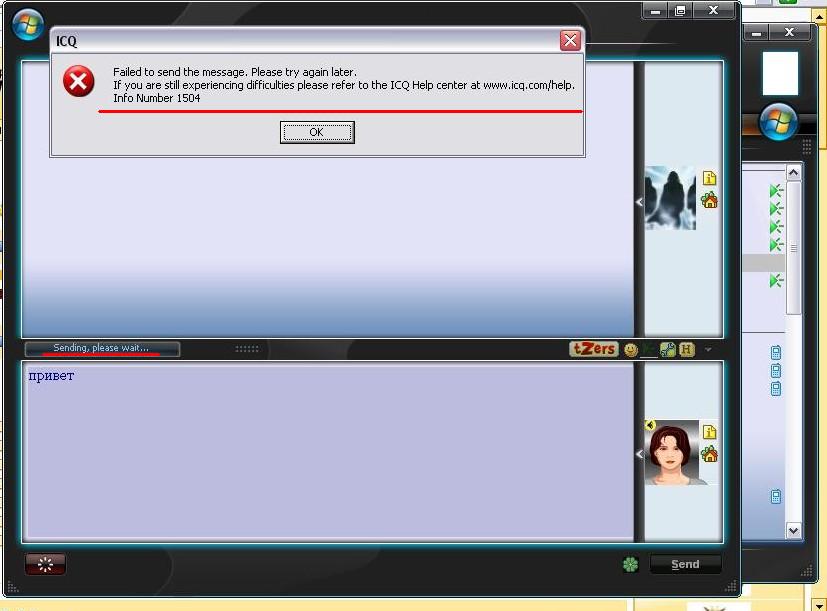Viewport: 827px width, 611px height.
Task: Select the first mobile phone contact icon
Action: 776,352
